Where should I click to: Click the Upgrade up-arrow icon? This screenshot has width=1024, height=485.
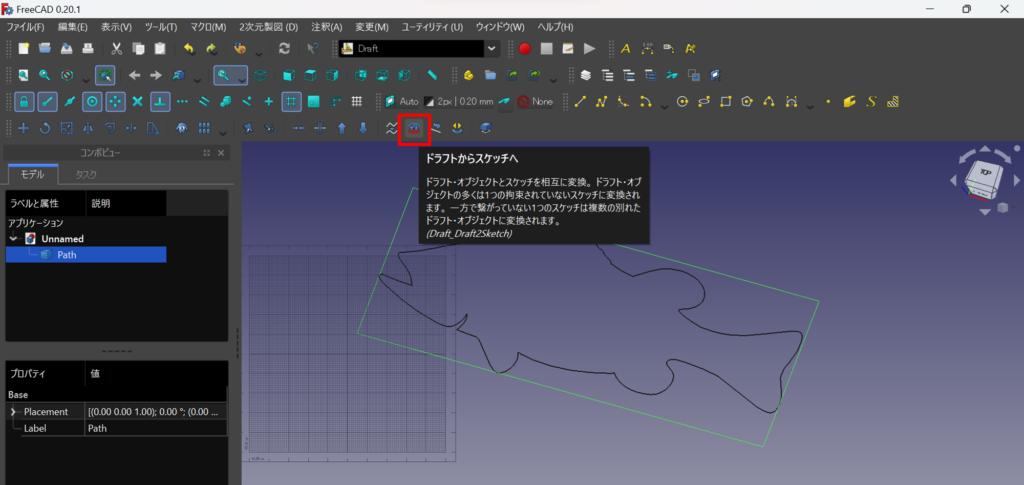(342, 129)
